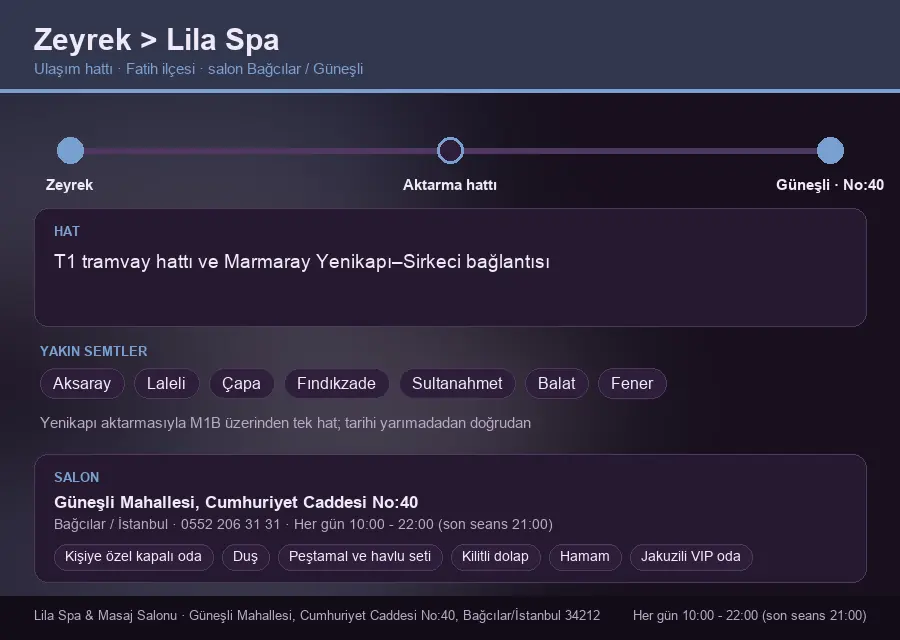
Task: Click the Jakuzili VIP oda tag
Action: click(691, 557)
